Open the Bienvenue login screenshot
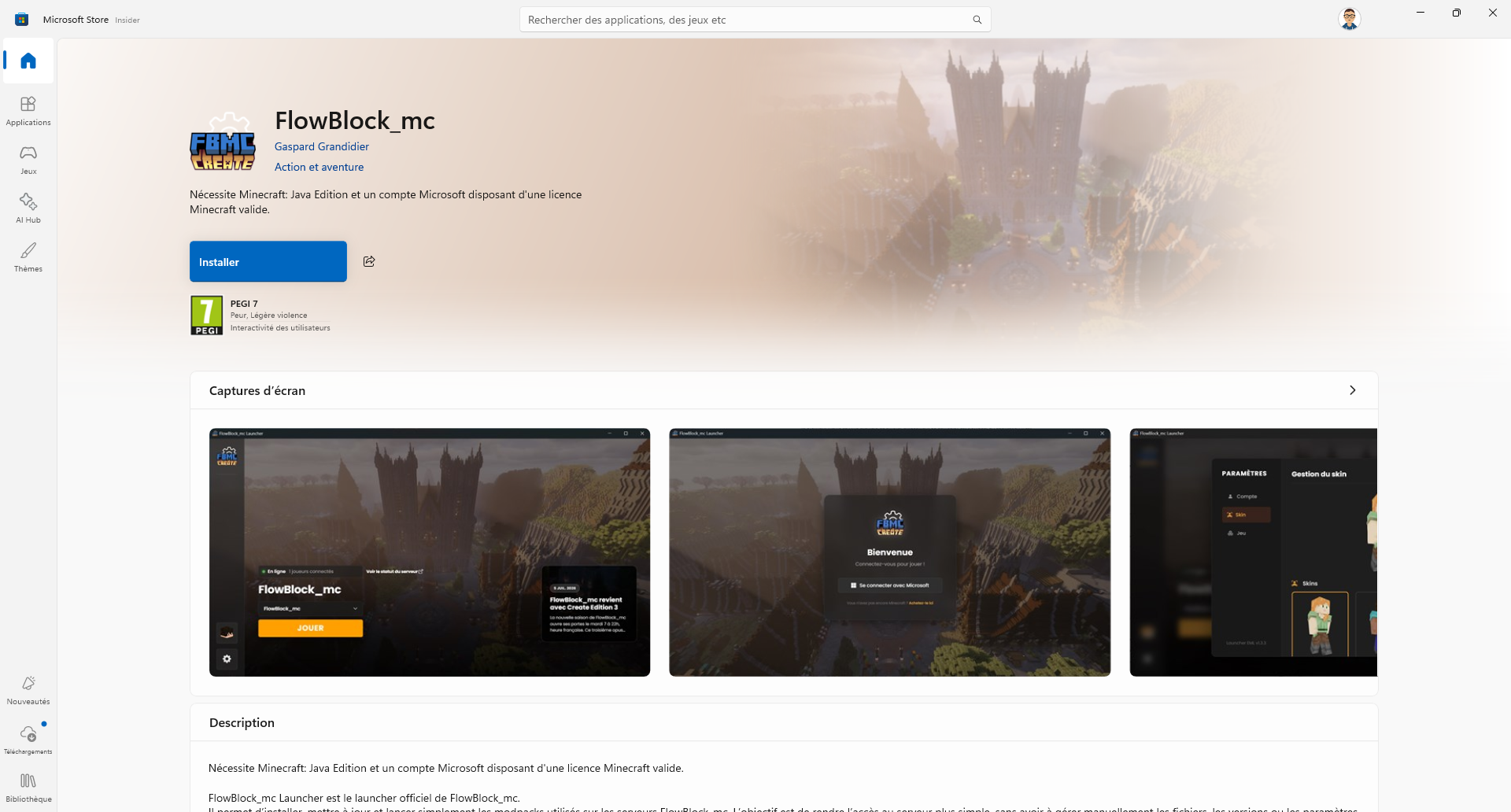The image size is (1511, 812). (x=890, y=552)
